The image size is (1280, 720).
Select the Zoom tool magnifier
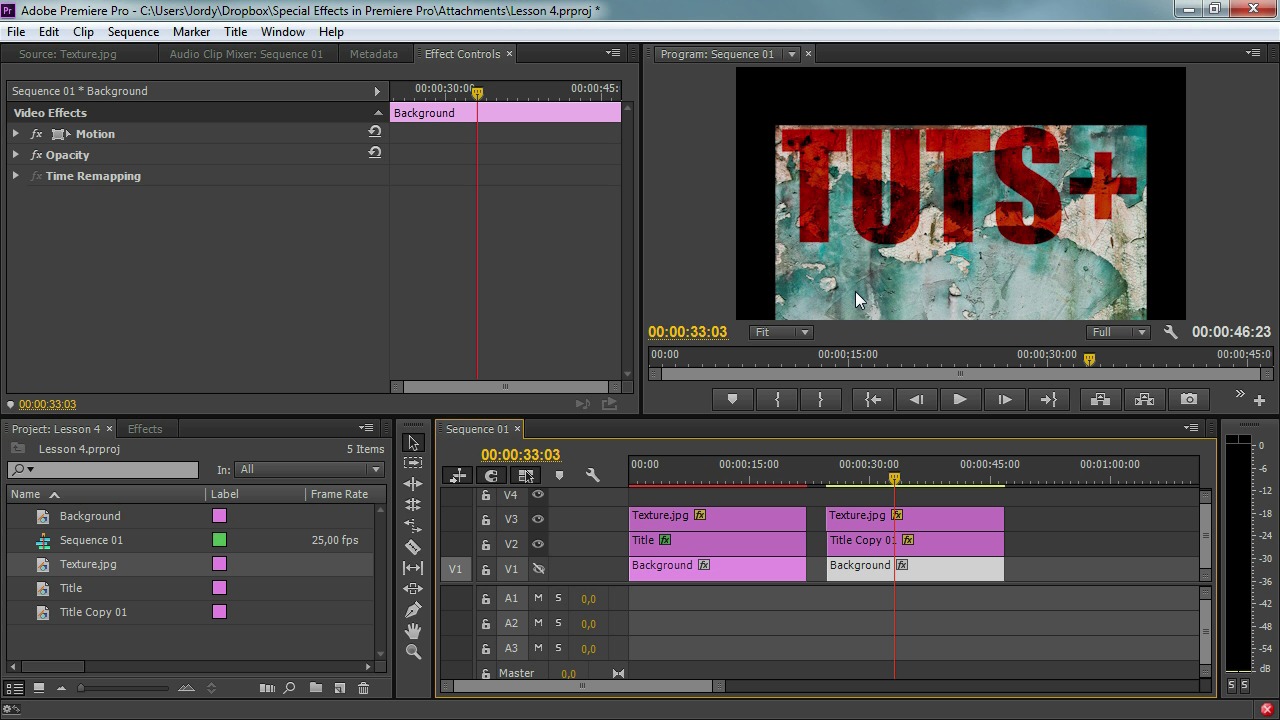pyautogui.click(x=413, y=652)
